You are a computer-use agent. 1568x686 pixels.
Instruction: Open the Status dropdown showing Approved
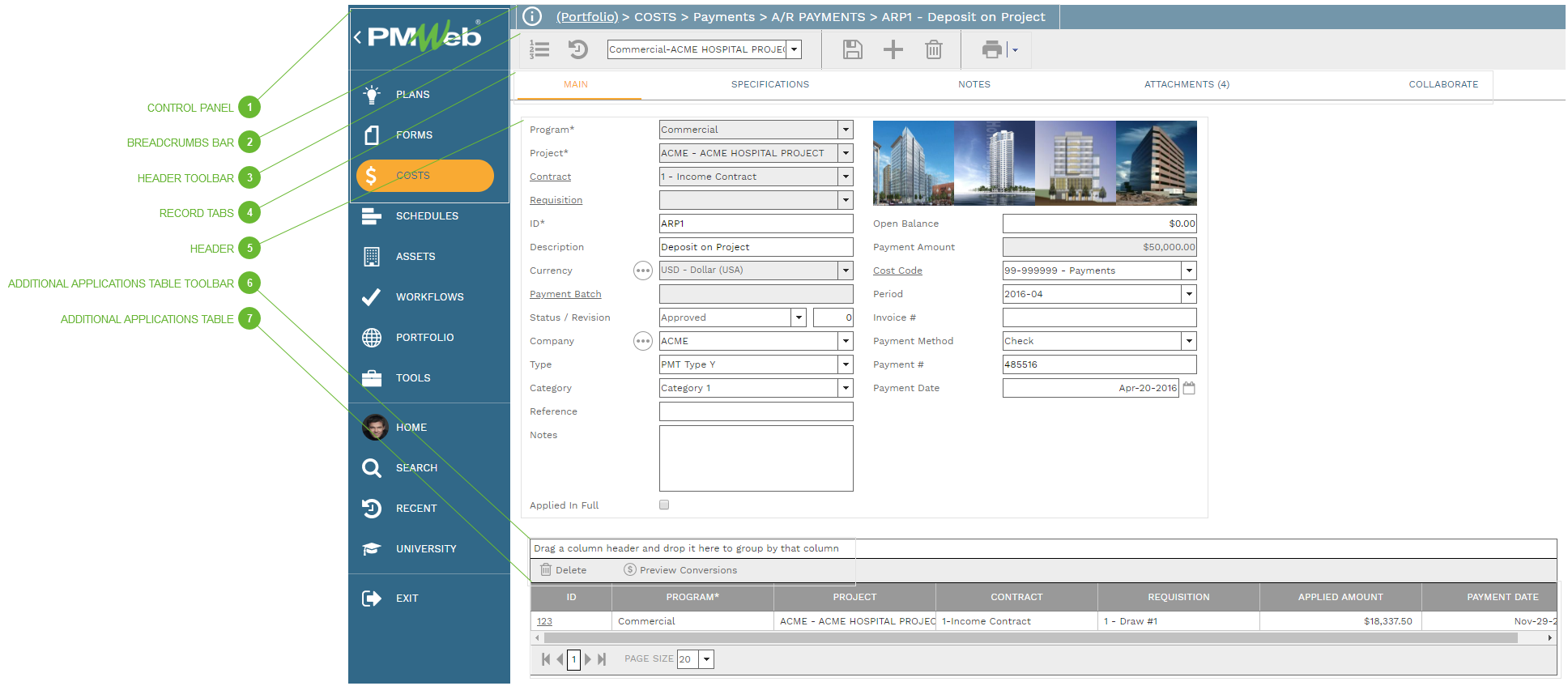799,317
